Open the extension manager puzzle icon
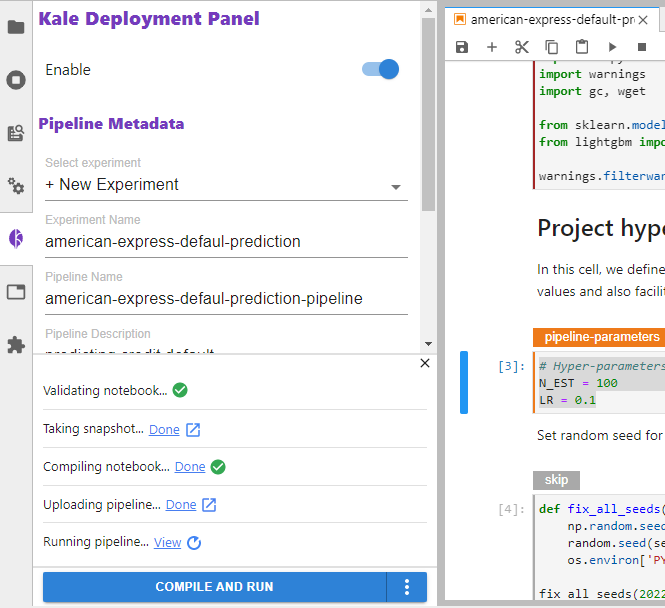This screenshot has height=608, width=665. [16, 344]
